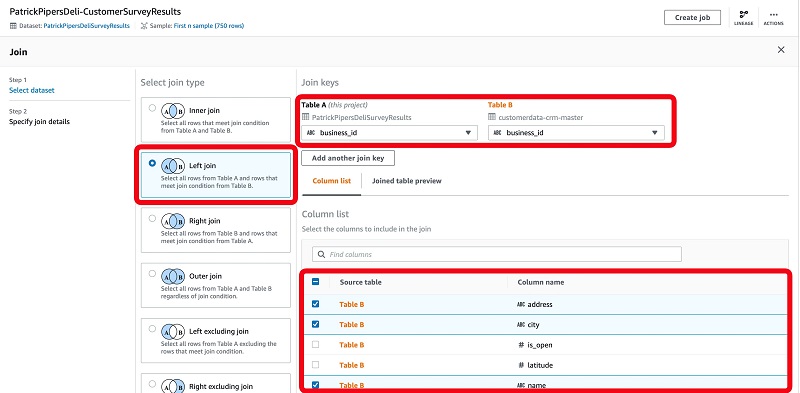This screenshot has height=393, width=800.
Task: Select the Outer join radio button
Action: (152, 274)
